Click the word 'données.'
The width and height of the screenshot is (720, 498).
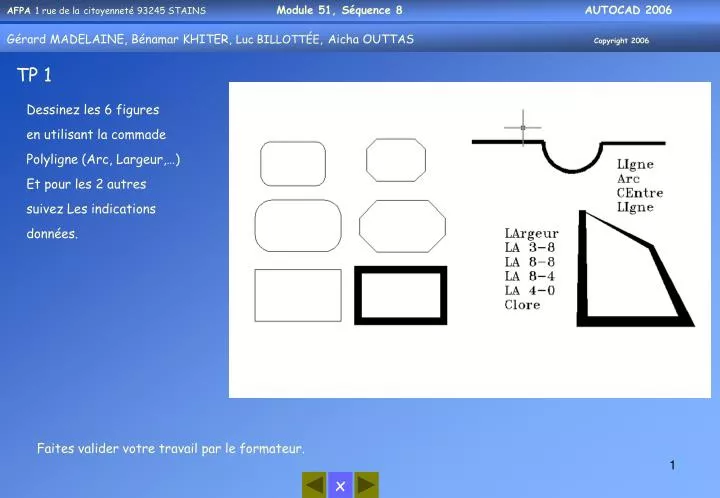(52, 234)
